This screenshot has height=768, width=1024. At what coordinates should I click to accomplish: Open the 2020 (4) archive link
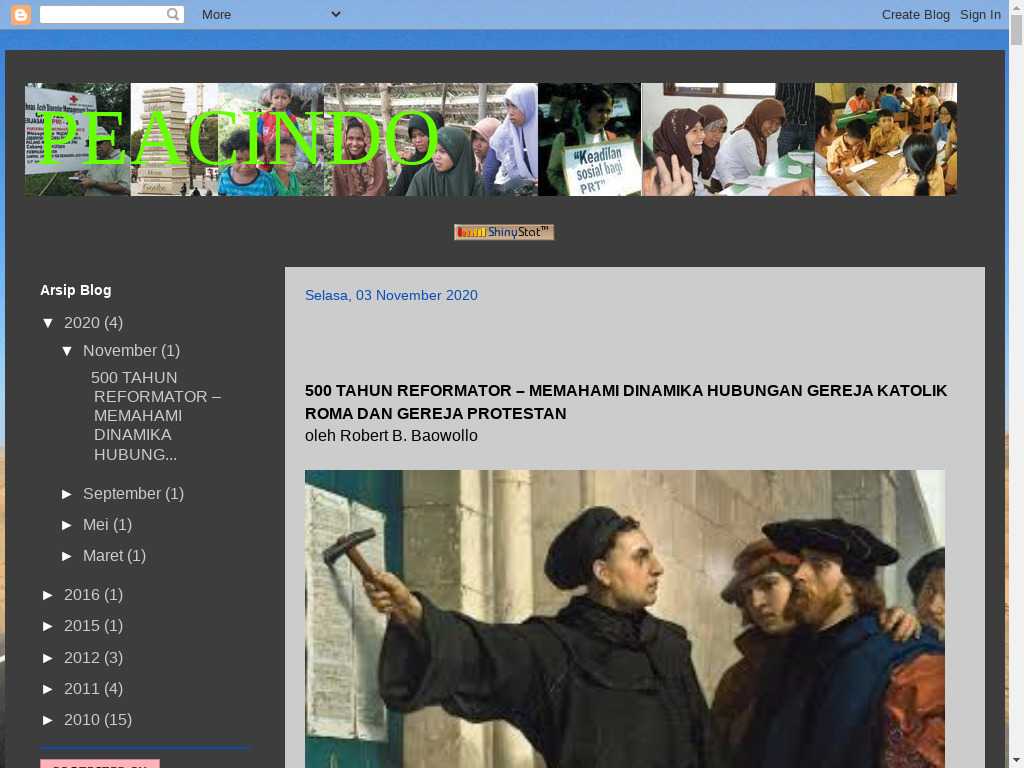(82, 323)
